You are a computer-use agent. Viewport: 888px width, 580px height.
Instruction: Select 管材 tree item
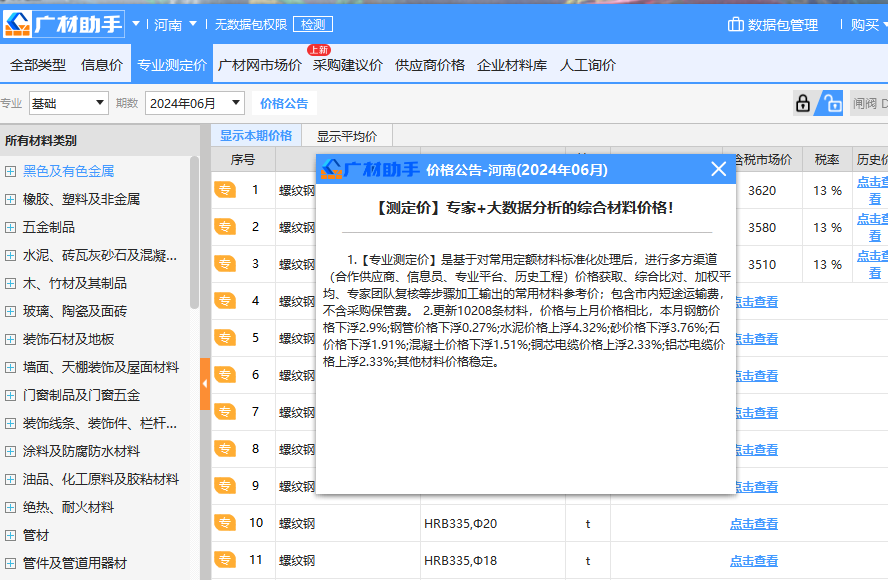36,535
